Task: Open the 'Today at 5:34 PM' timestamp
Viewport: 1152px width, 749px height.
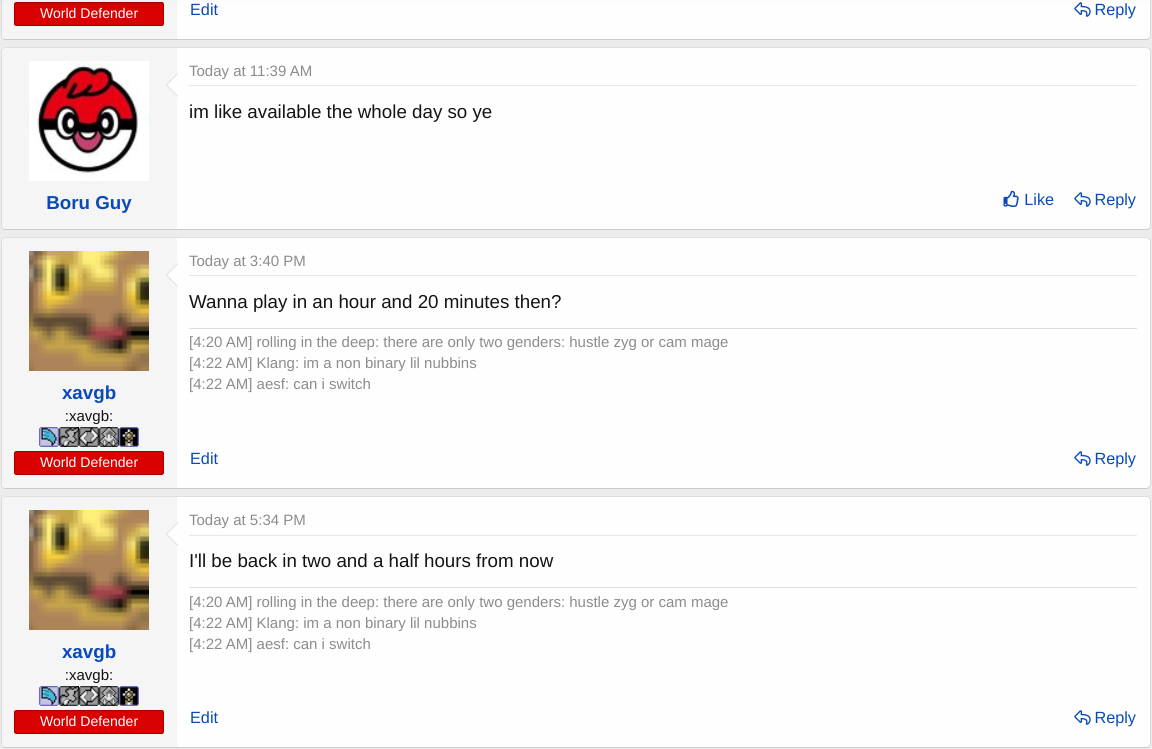Action: click(247, 520)
